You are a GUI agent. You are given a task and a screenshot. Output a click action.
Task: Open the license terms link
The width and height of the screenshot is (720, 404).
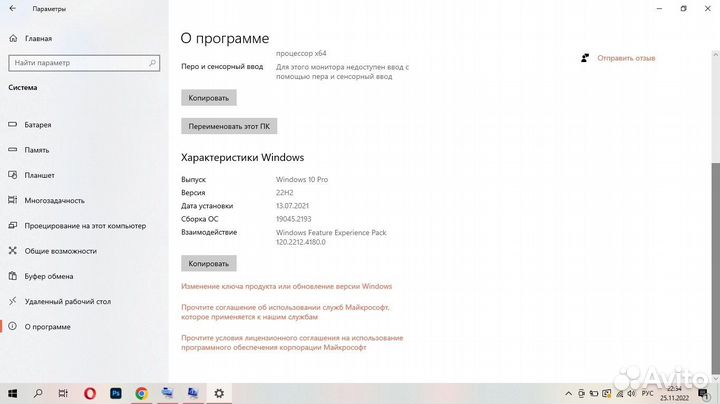292,342
